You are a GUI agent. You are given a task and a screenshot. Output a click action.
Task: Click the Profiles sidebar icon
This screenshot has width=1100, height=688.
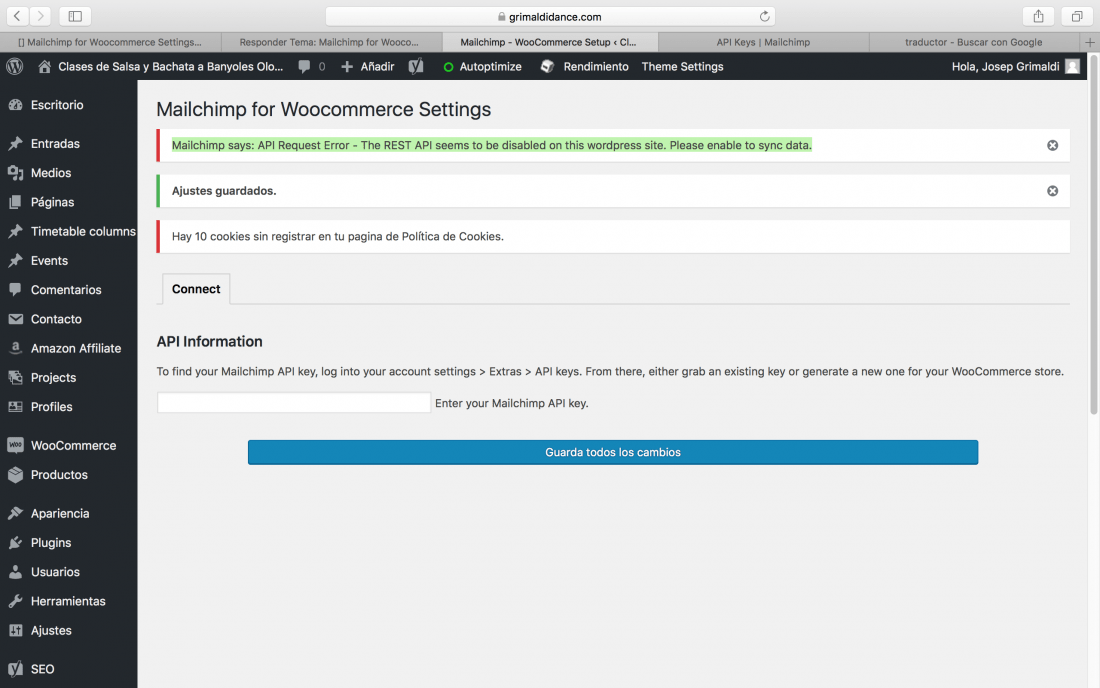point(15,407)
